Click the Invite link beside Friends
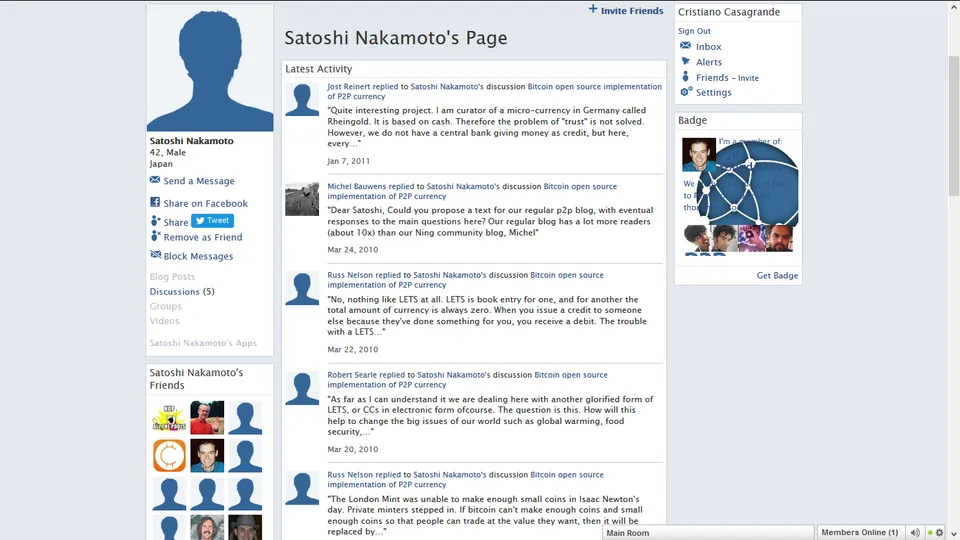The width and height of the screenshot is (960, 540). pos(748,78)
